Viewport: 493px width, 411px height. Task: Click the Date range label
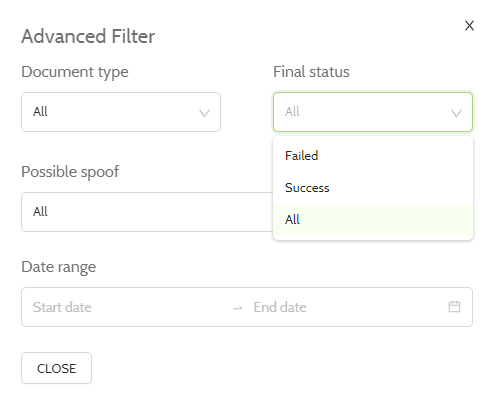pyautogui.click(x=59, y=267)
